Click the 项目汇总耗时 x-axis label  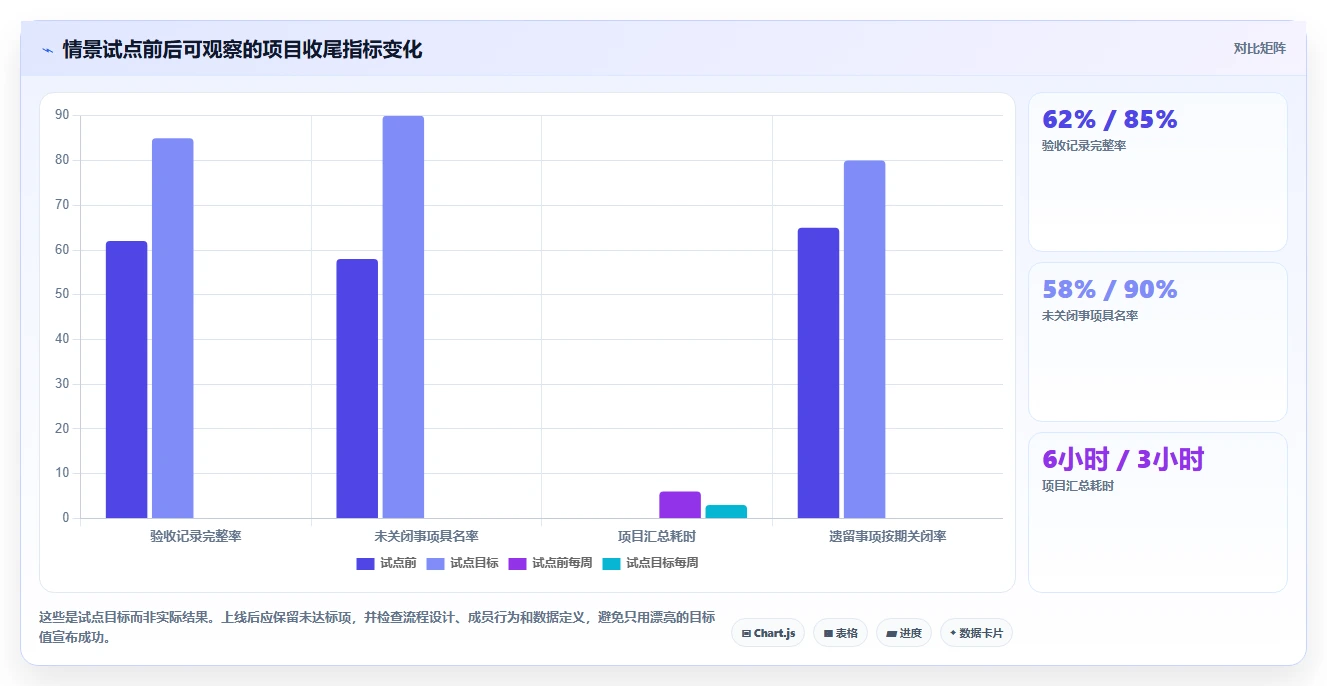coord(657,536)
